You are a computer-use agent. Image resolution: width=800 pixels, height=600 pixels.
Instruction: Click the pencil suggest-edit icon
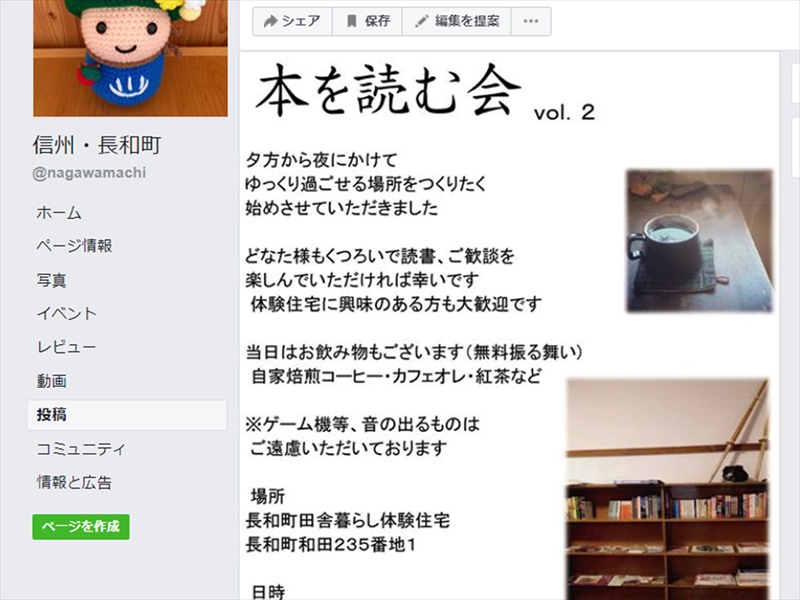[x=421, y=21]
